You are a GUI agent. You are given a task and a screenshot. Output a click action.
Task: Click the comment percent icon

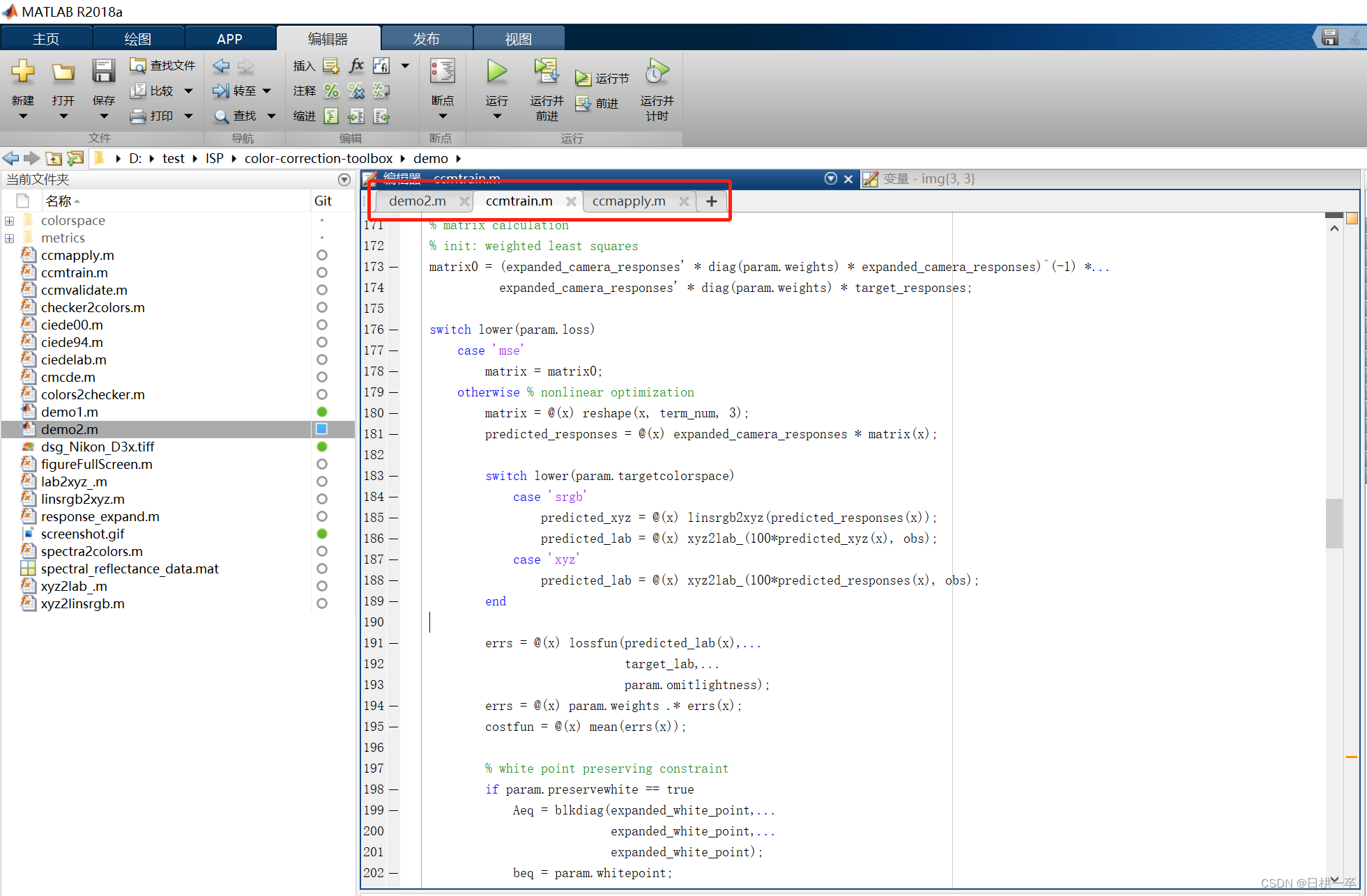(x=331, y=91)
